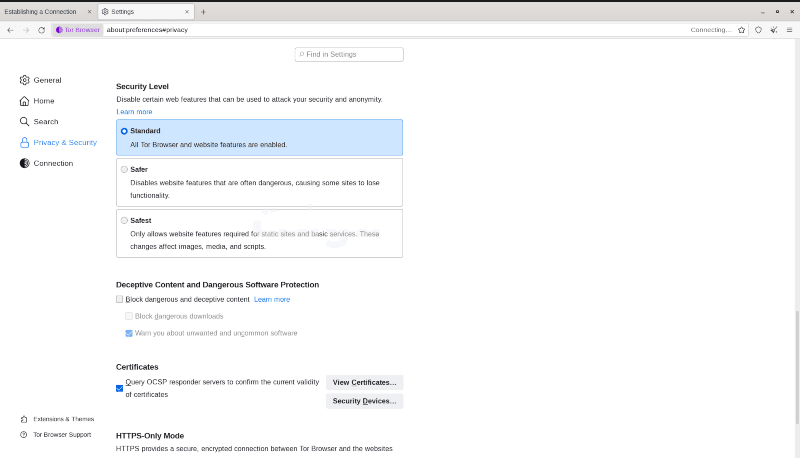Screen dimensions: 800x458
Task: Close the Establishing a Connection tab
Action: point(89,12)
